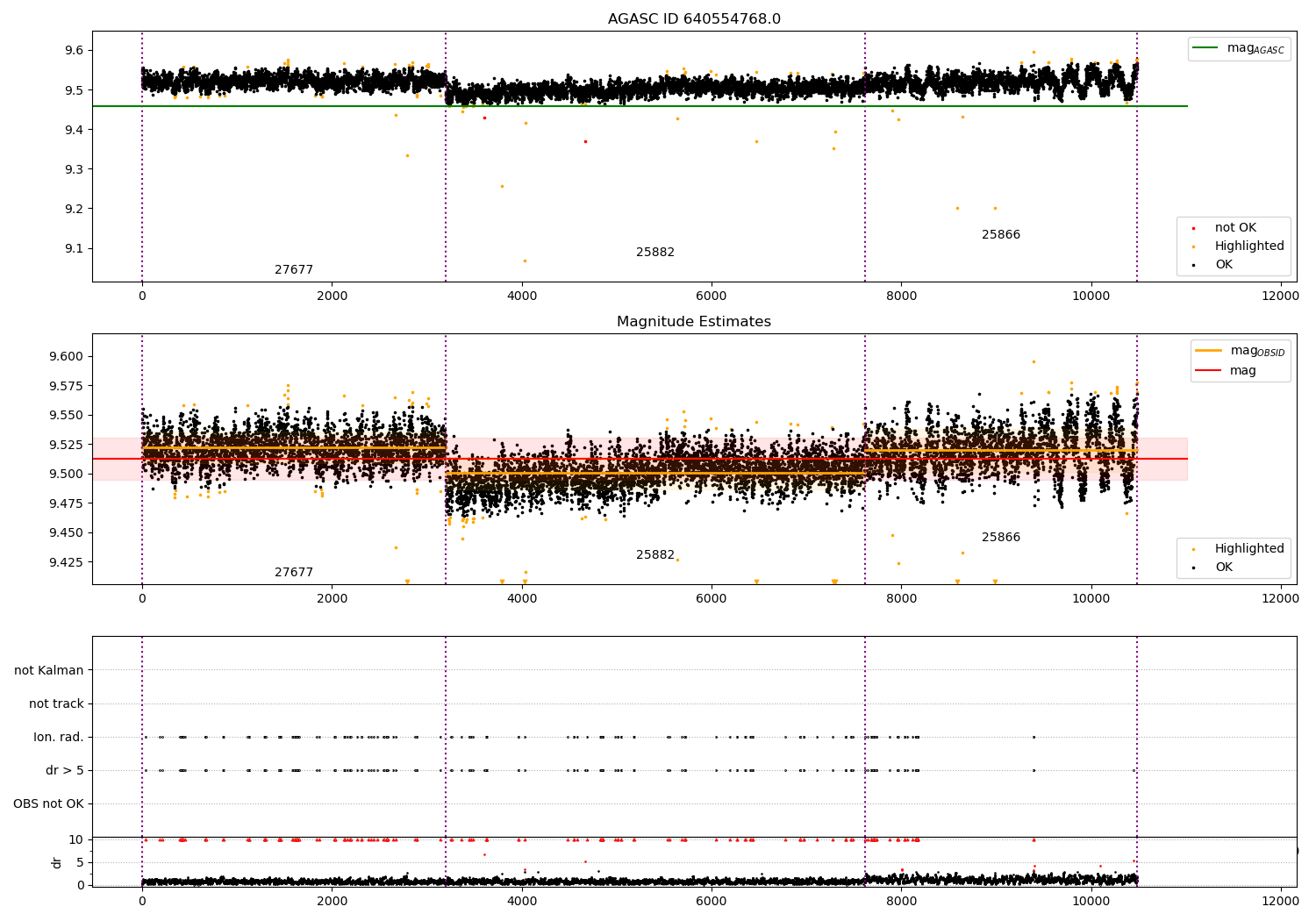The width and height of the screenshot is (1316, 921).
Task: Click x-axis tick 6000 under the middle plot
Action: pos(712,599)
